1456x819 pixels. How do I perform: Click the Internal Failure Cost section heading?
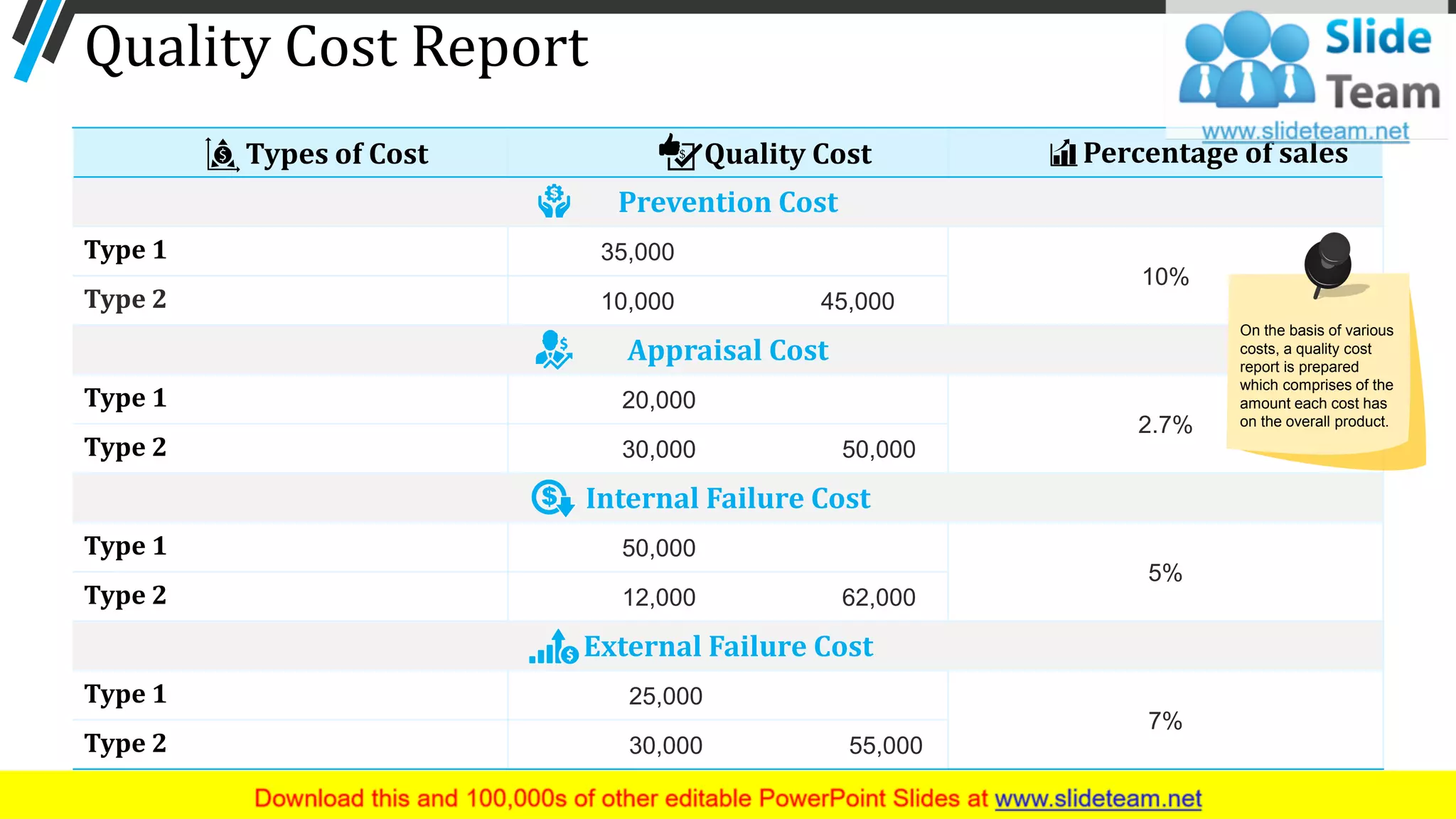coord(728,498)
